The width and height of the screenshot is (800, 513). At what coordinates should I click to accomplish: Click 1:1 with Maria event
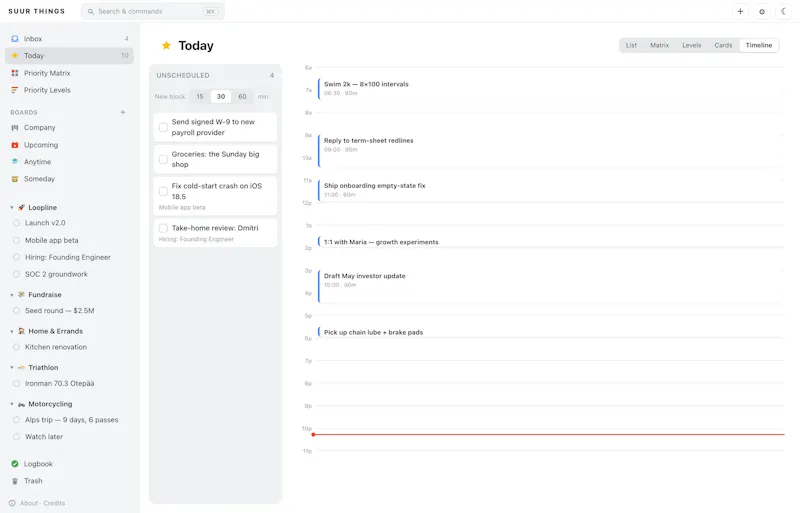550,242
